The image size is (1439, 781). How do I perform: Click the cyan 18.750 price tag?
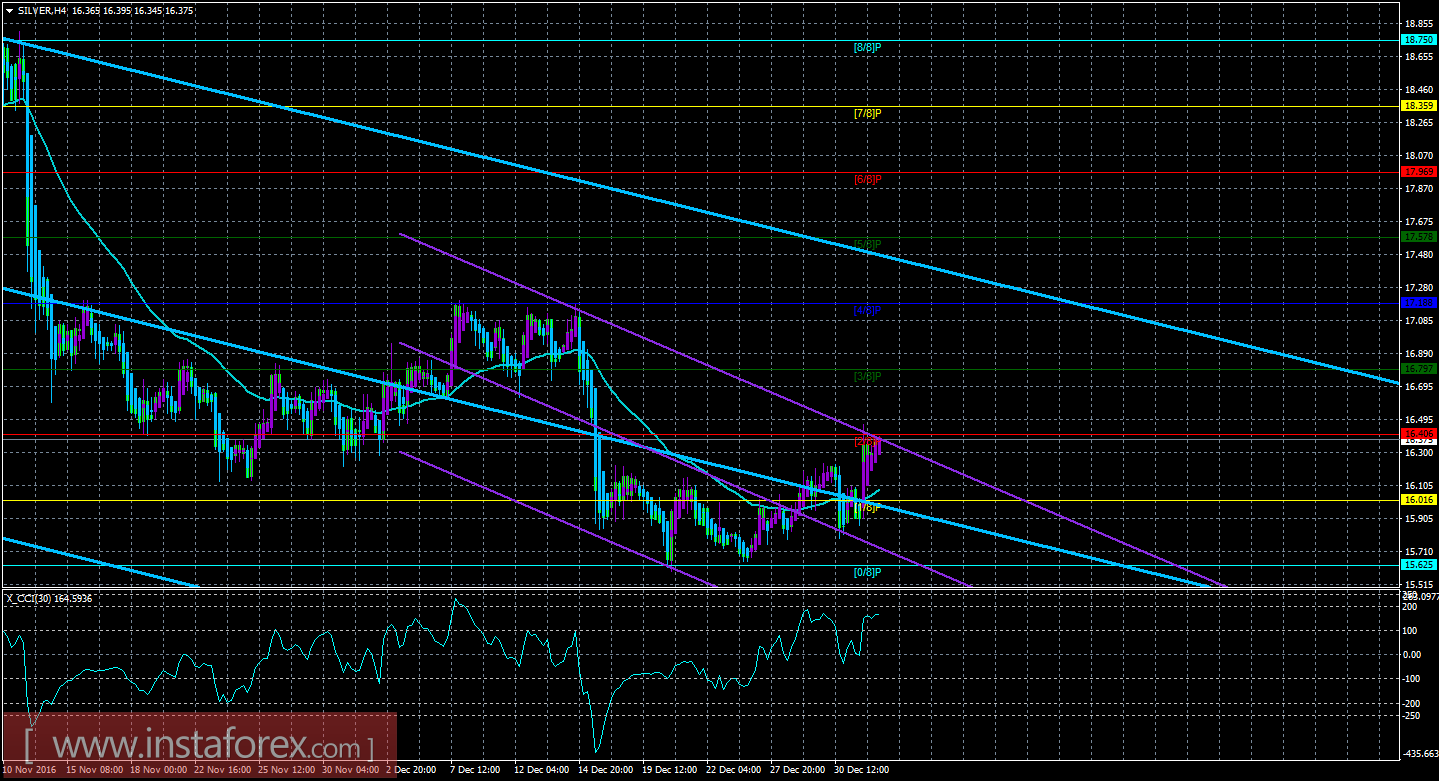1419,39
